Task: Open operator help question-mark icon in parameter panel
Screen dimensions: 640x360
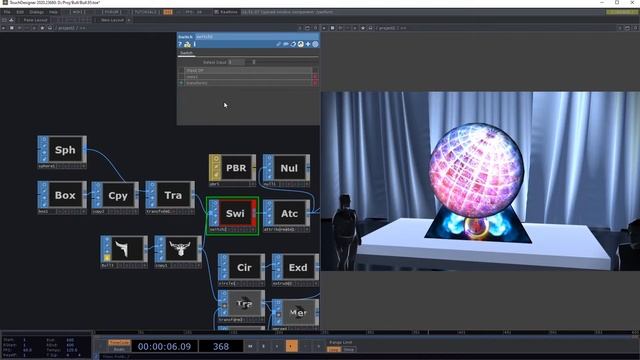Action: pos(180,44)
